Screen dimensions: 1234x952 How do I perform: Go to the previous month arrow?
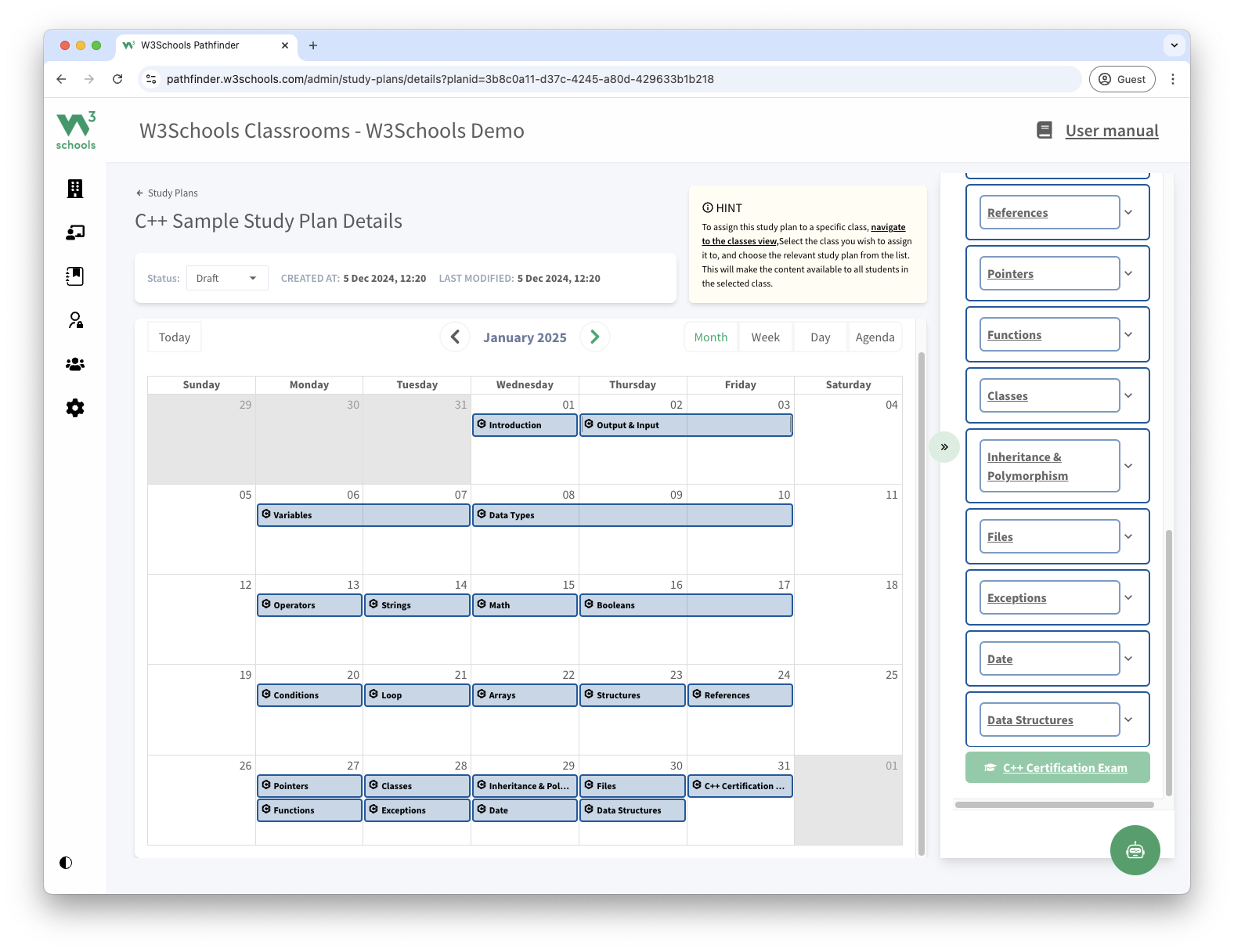click(455, 337)
